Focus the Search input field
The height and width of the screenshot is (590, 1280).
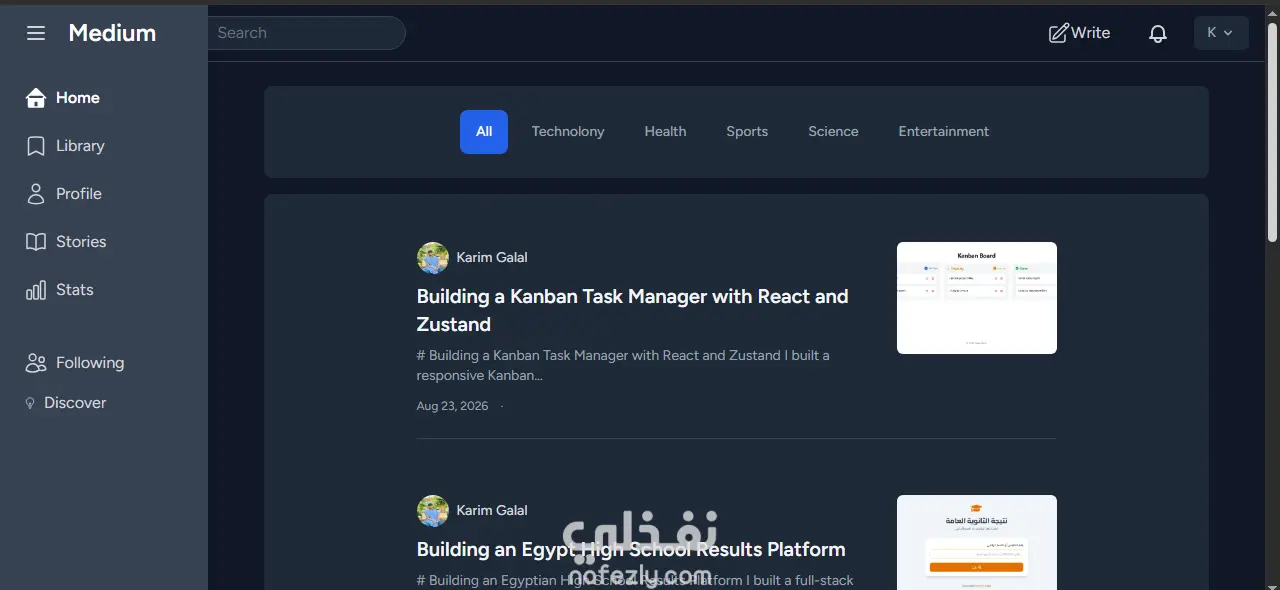pyautogui.click(x=306, y=33)
